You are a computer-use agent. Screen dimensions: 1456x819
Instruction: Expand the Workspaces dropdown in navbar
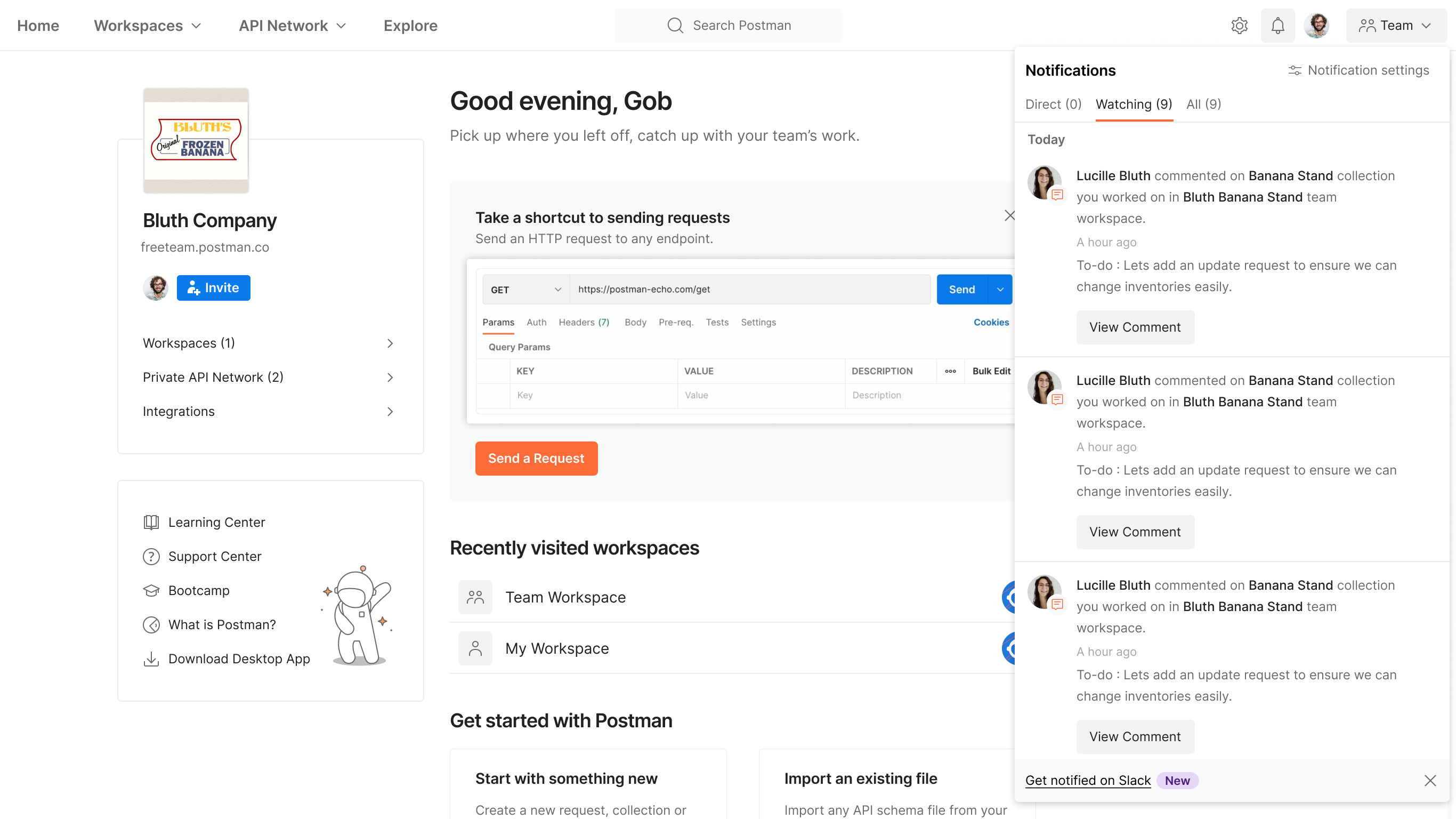click(148, 26)
